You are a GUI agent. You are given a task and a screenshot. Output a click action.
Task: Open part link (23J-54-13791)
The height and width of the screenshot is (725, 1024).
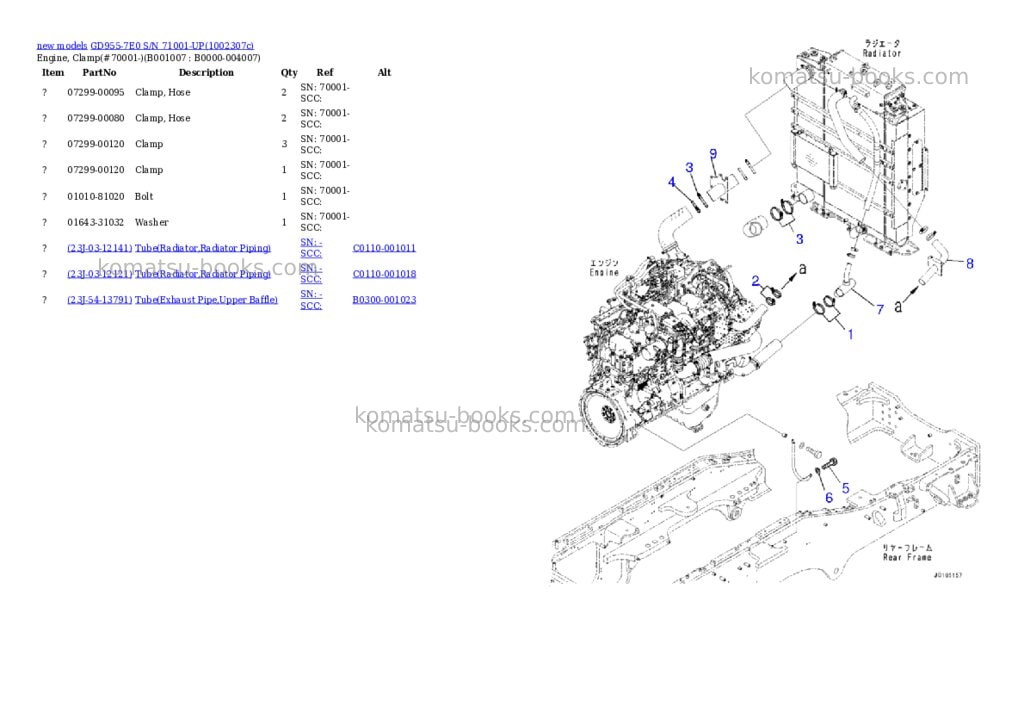(99, 300)
